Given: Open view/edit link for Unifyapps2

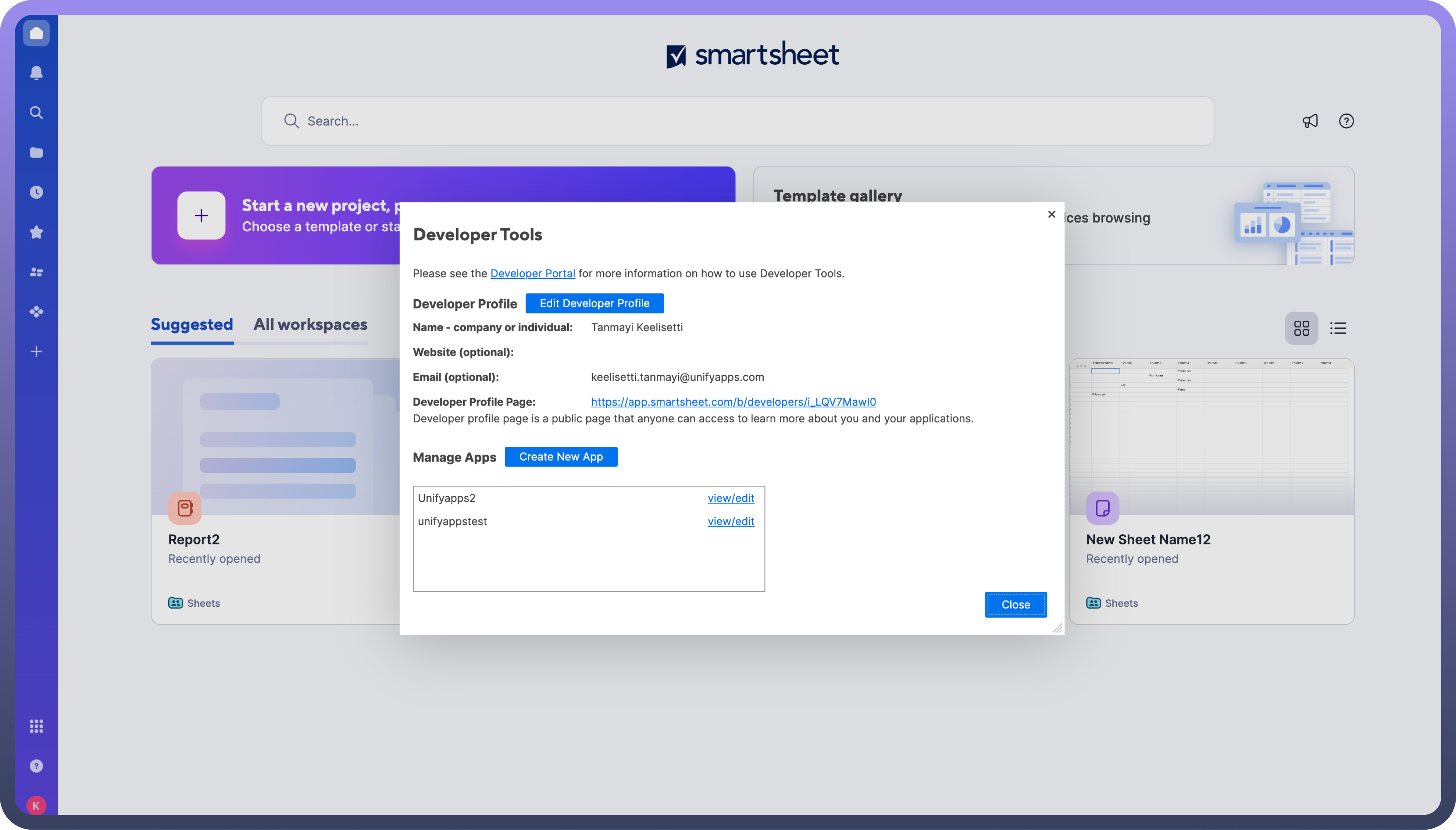Looking at the screenshot, I should coord(730,498).
